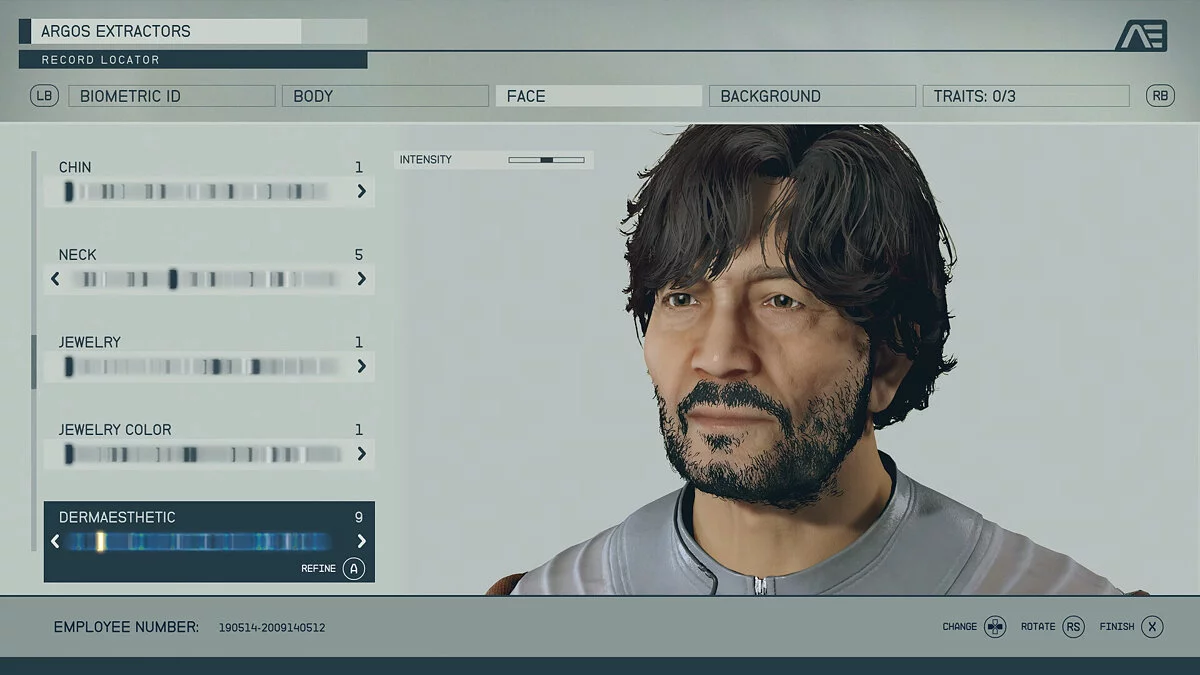1200x675 pixels.
Task: Click right arrow on Neck selector
Action: (361, 279)
